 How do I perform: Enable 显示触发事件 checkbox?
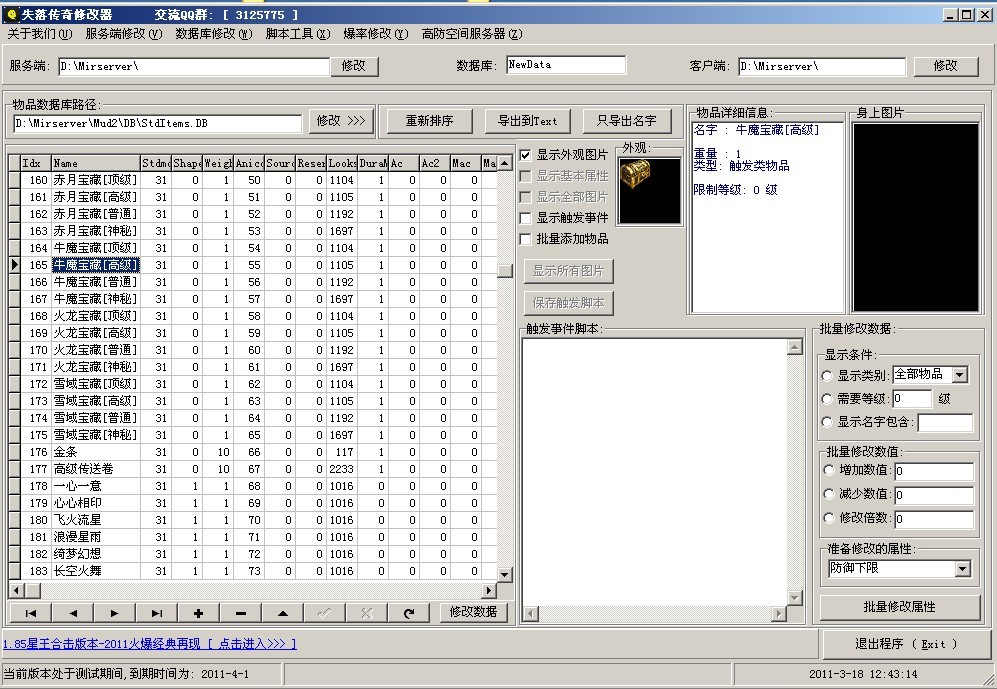525,217
